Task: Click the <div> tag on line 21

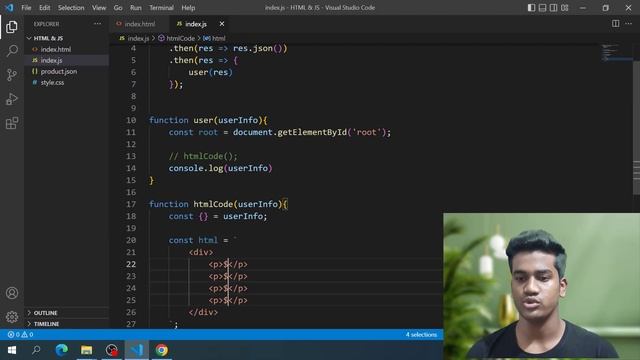Action: [200, 252]
